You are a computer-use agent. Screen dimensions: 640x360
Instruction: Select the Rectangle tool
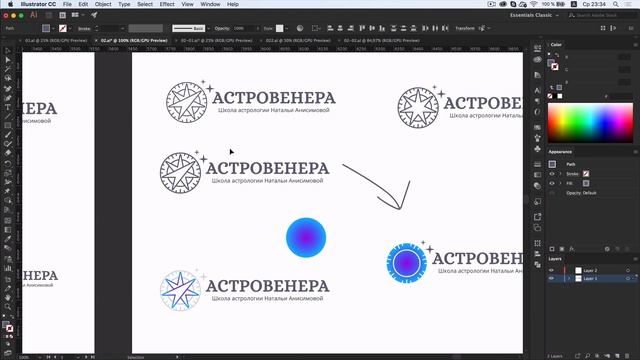point(8,126)
